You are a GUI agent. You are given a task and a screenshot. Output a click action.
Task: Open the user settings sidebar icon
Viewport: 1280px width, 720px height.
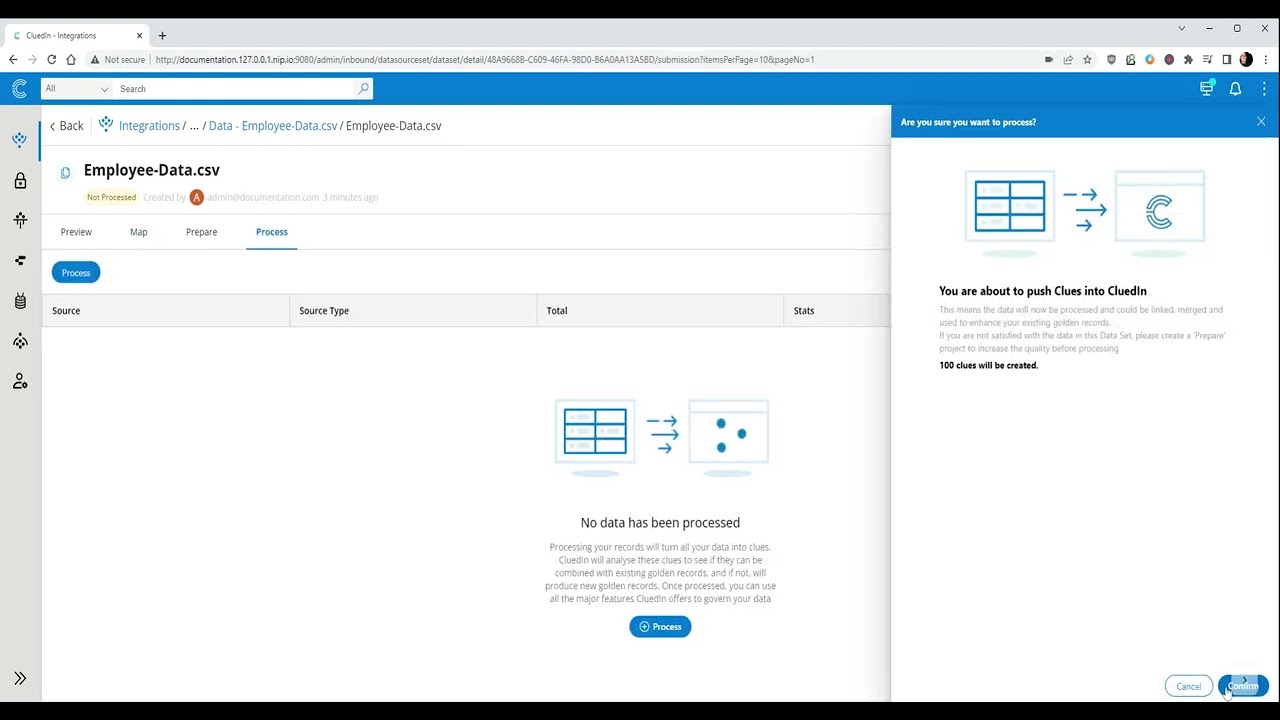tap(20, 381)
